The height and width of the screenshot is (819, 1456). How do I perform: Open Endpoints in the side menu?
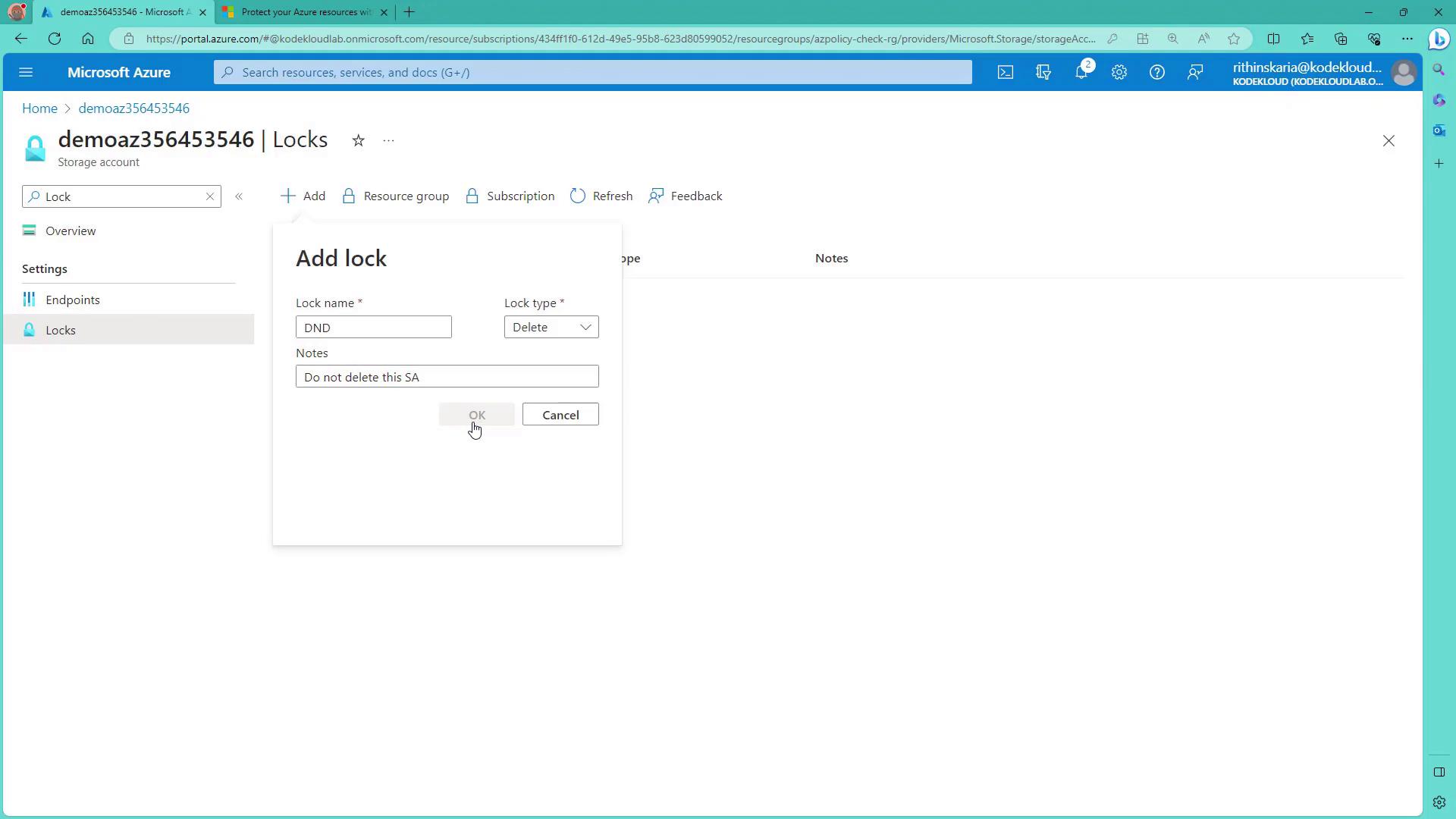pyautogui.click(x=72, y=300)
